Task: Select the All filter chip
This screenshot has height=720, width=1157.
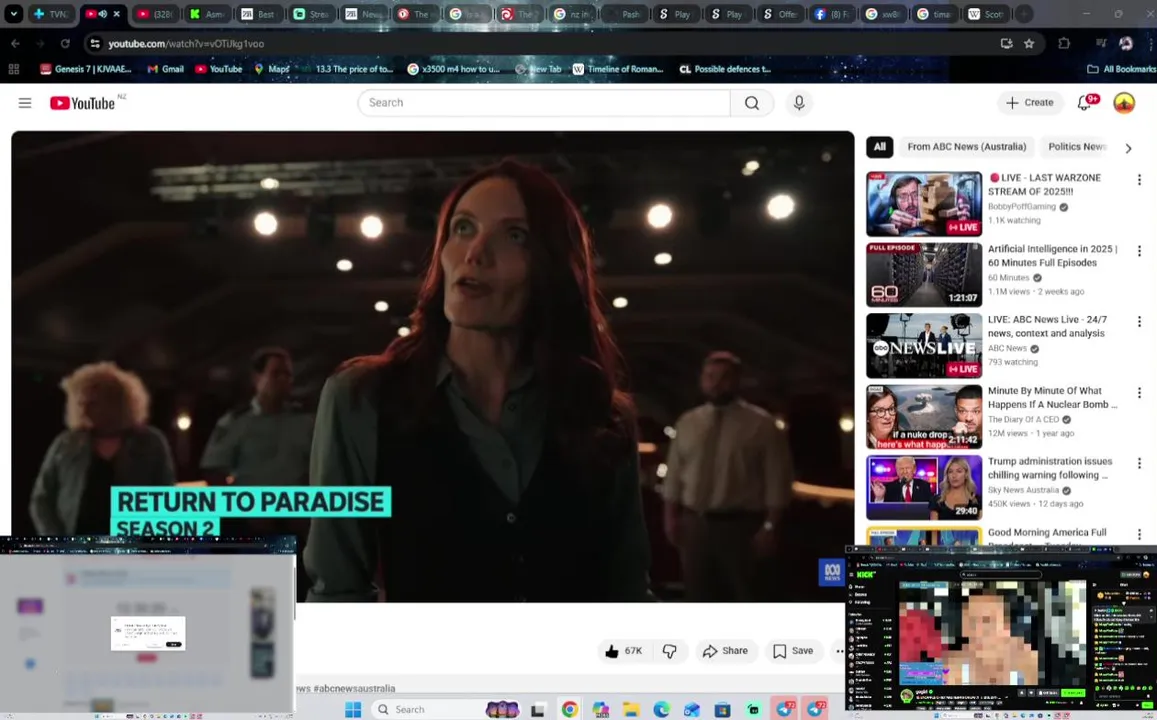Action: (x=880, y=147)
